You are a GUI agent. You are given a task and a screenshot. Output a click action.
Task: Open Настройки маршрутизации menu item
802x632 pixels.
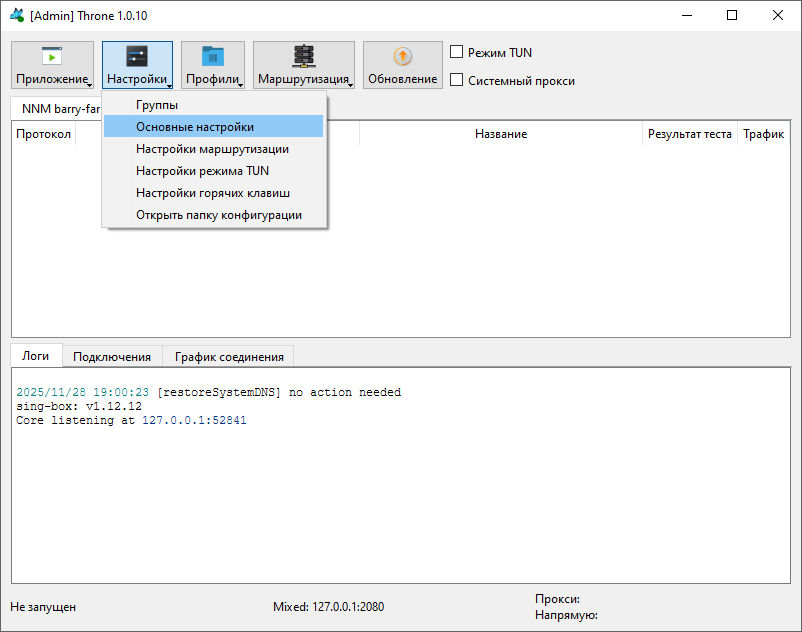[x=213, y=149]
